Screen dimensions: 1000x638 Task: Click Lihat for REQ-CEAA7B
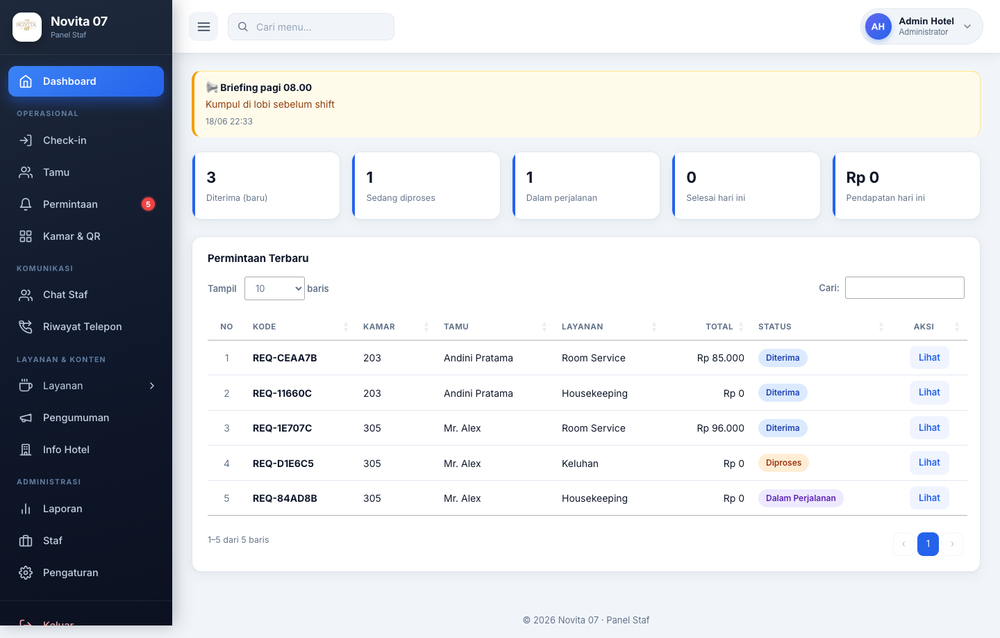[x=929, y=357]
